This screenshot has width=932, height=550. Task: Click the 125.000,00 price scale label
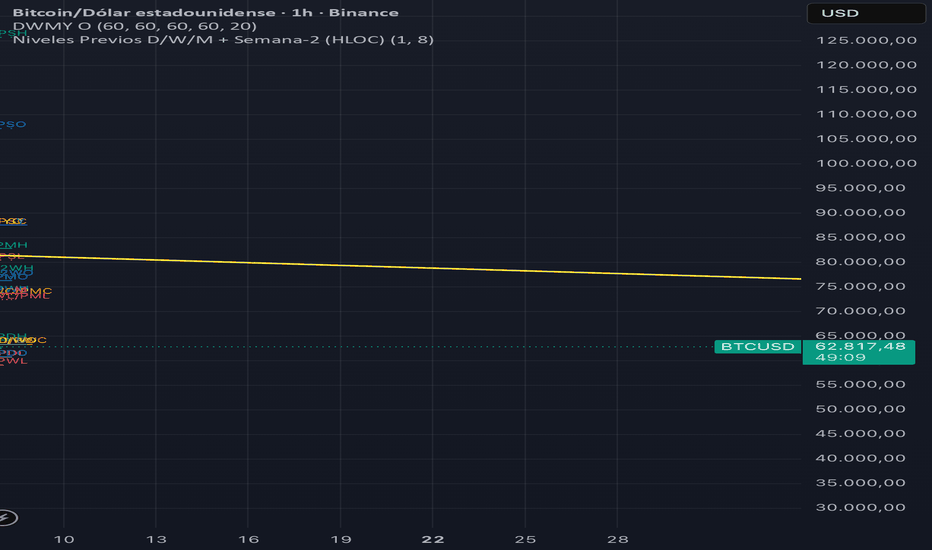867,40
